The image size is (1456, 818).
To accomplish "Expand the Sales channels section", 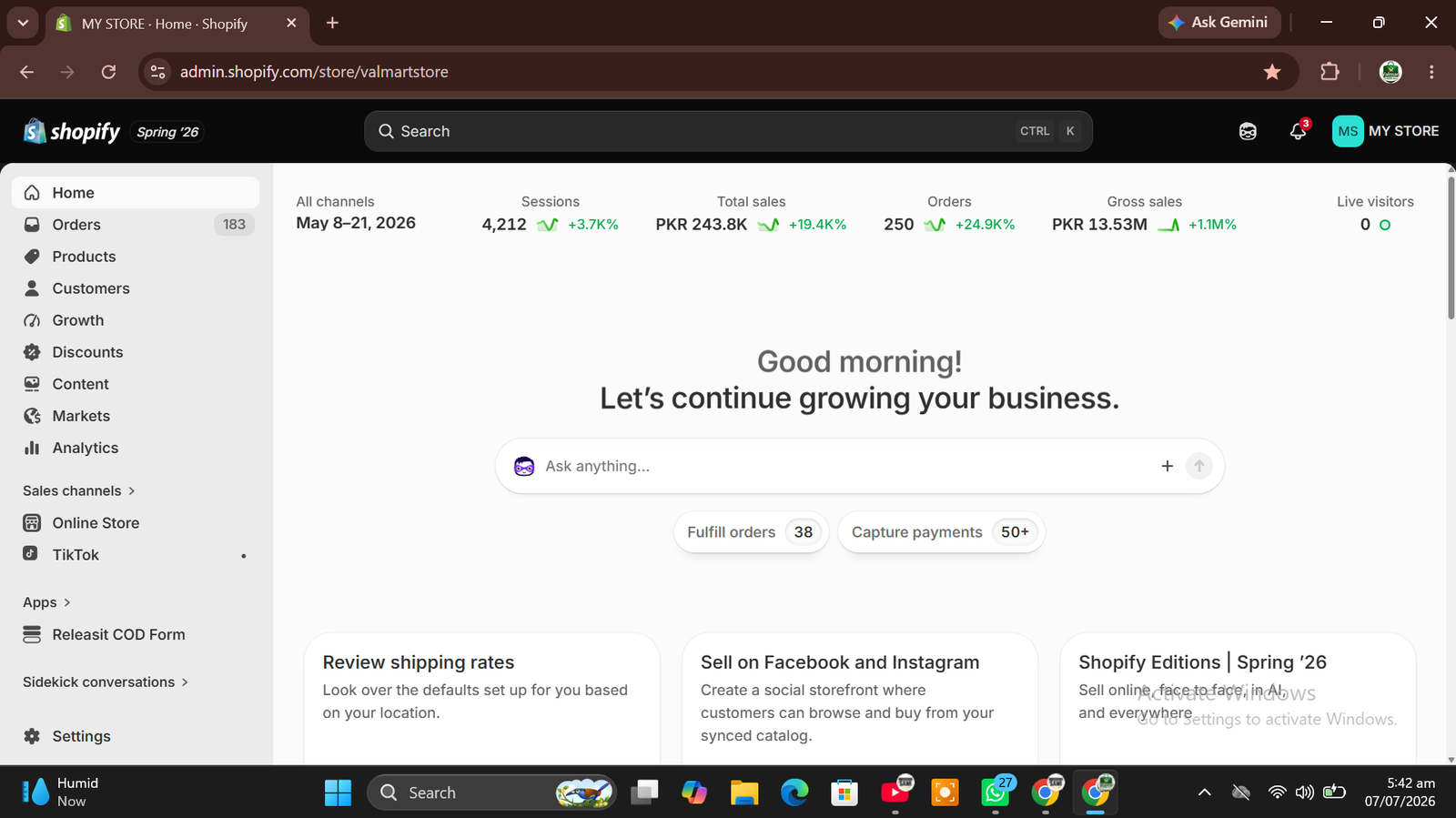I will click(x=79, y=490).
